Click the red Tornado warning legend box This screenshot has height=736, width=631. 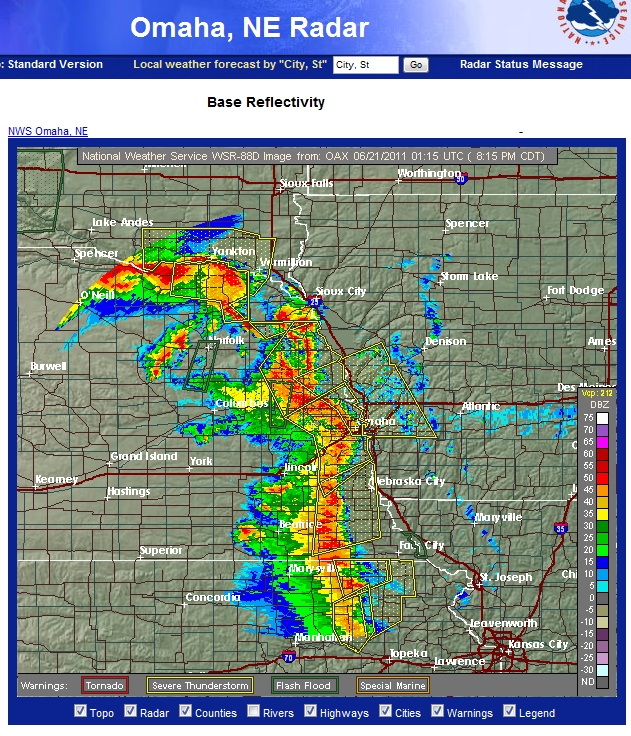(105, 685)
